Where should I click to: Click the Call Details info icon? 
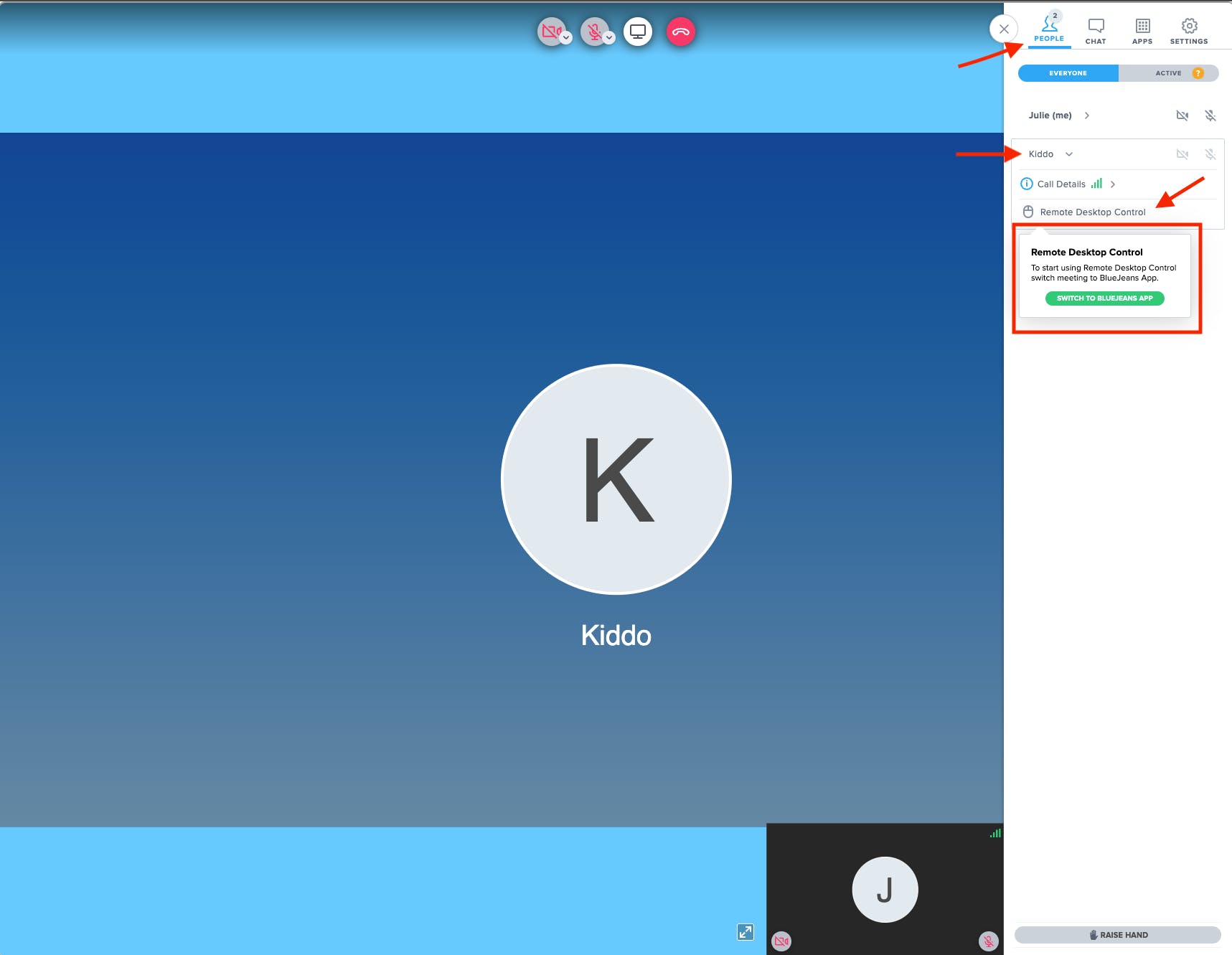(x=1027, y=184)
